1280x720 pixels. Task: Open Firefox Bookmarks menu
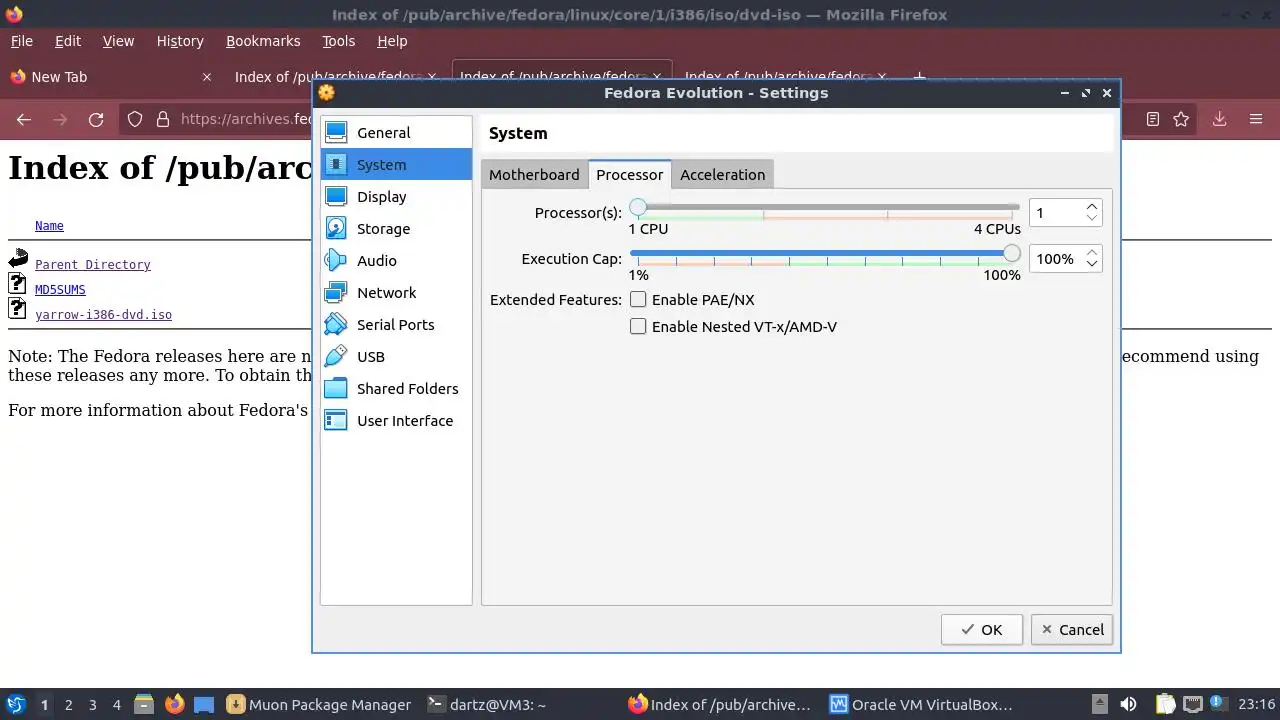263,41
